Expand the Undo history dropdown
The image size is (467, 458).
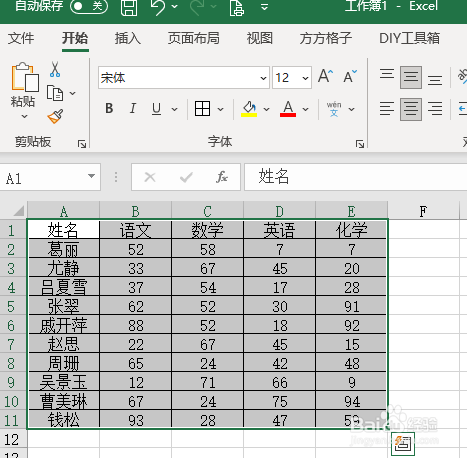[175, 6]
